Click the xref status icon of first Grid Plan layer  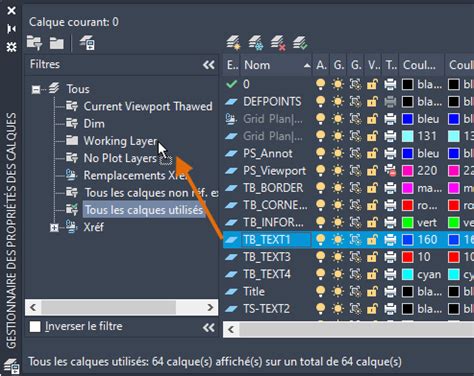click(231, 119)
